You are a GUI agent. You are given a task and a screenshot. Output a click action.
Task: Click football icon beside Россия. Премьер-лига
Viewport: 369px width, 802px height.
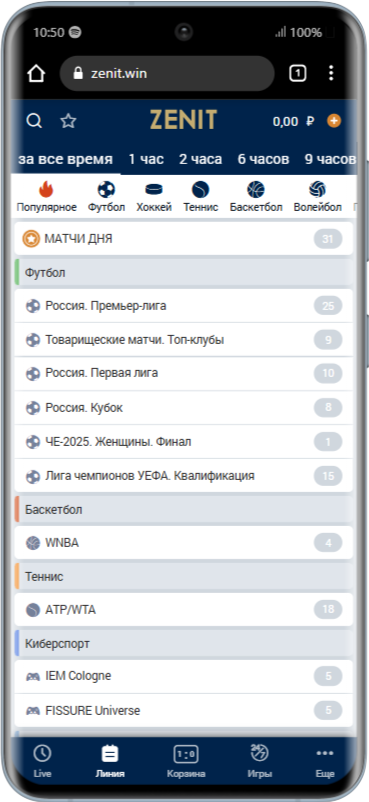33,306
